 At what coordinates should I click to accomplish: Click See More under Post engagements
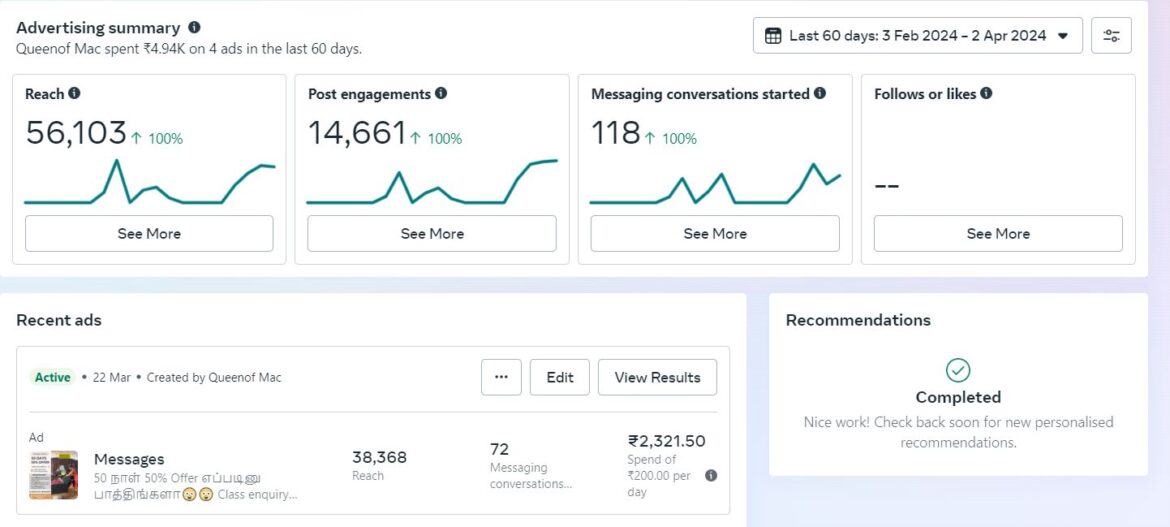(432, 234)
